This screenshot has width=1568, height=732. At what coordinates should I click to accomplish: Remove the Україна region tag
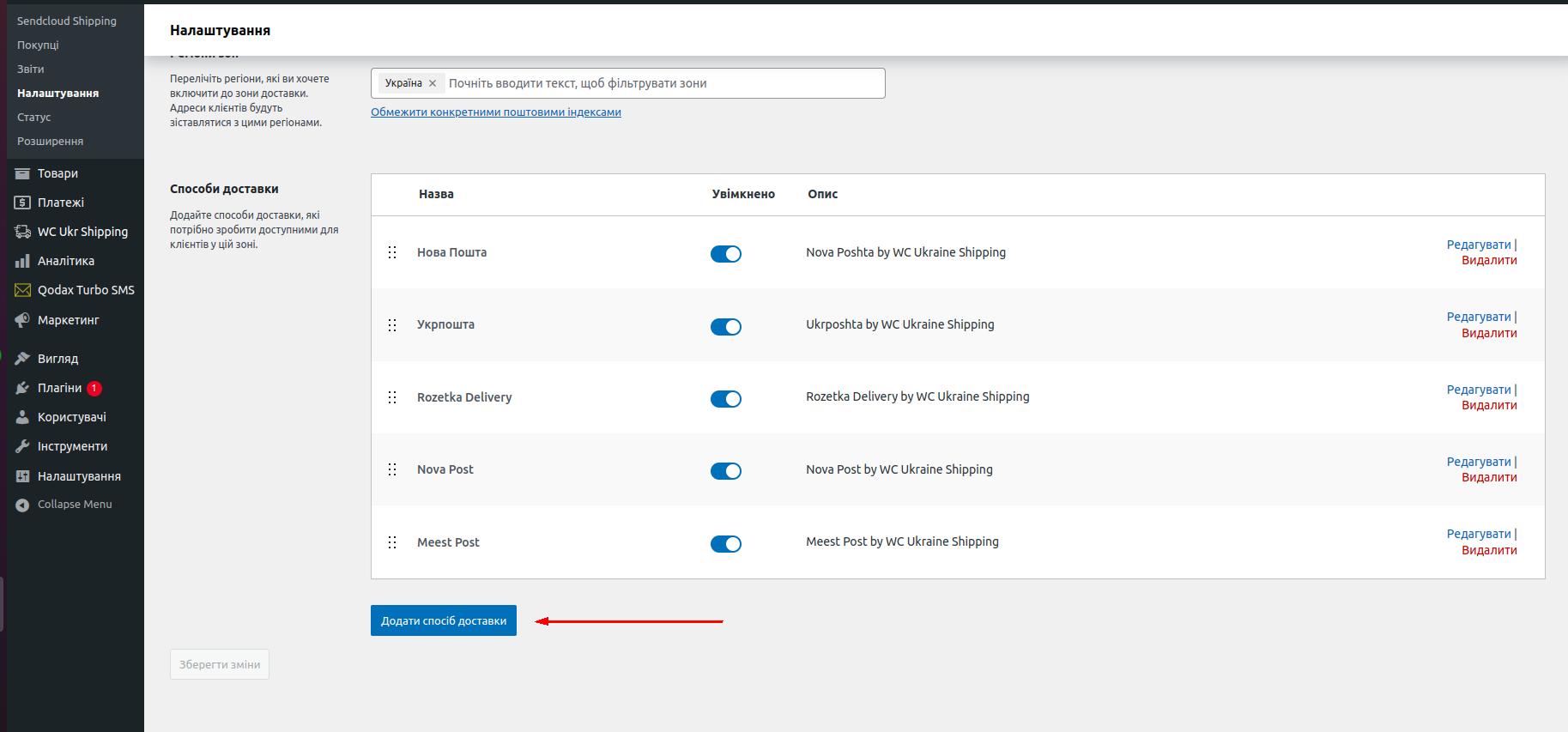click(x=433, y=83)
